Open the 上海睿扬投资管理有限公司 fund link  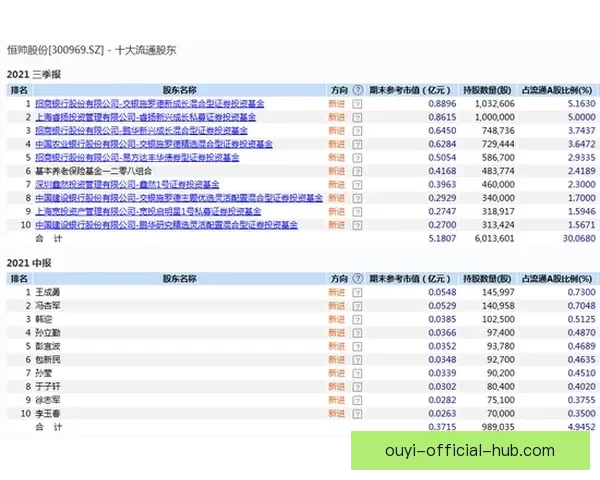pos(145,117)
